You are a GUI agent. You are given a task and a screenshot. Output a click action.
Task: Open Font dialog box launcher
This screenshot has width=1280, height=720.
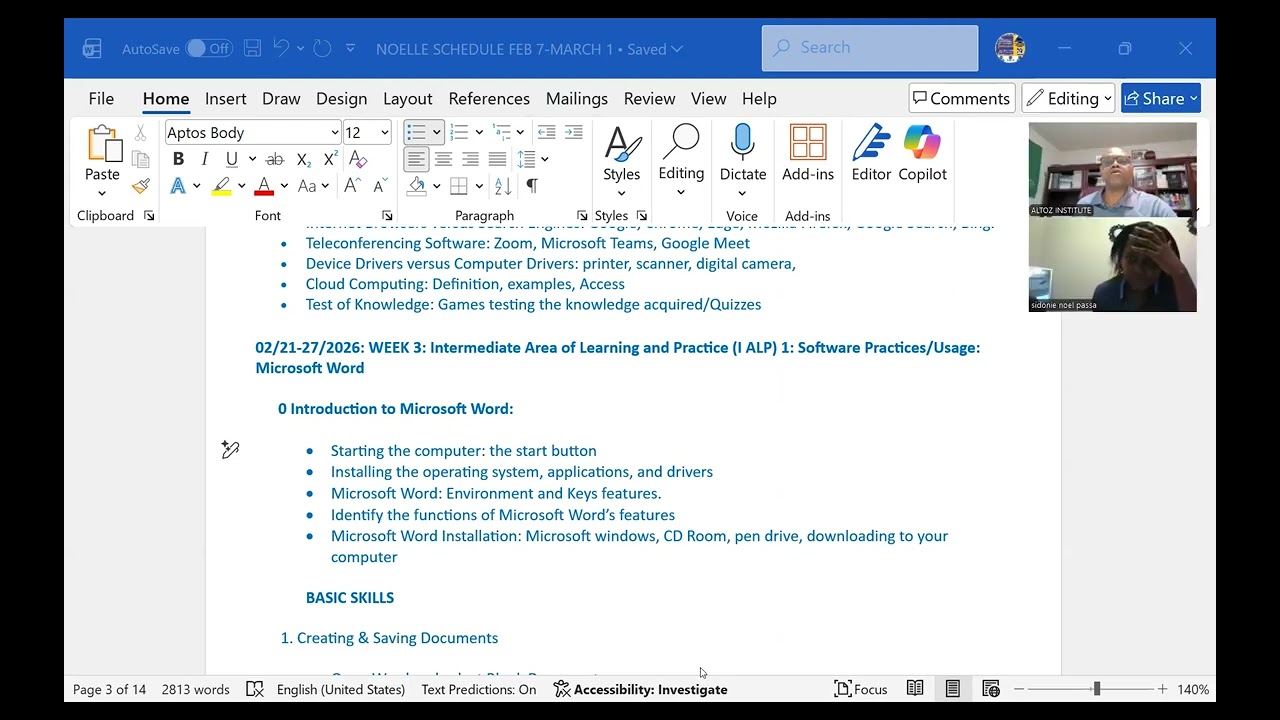[x=387, y=216]
